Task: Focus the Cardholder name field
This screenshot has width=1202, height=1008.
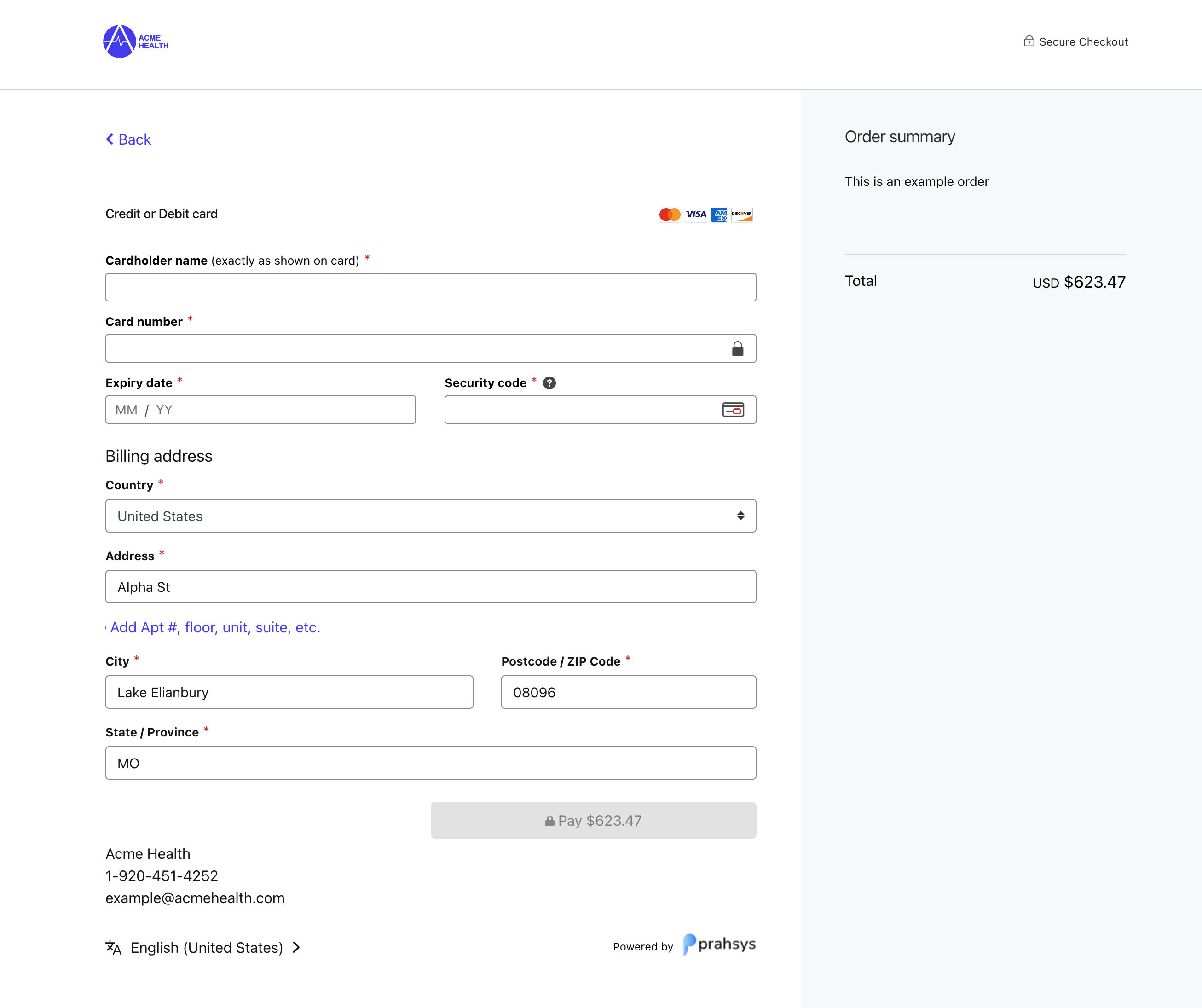Action: point(430,287)
